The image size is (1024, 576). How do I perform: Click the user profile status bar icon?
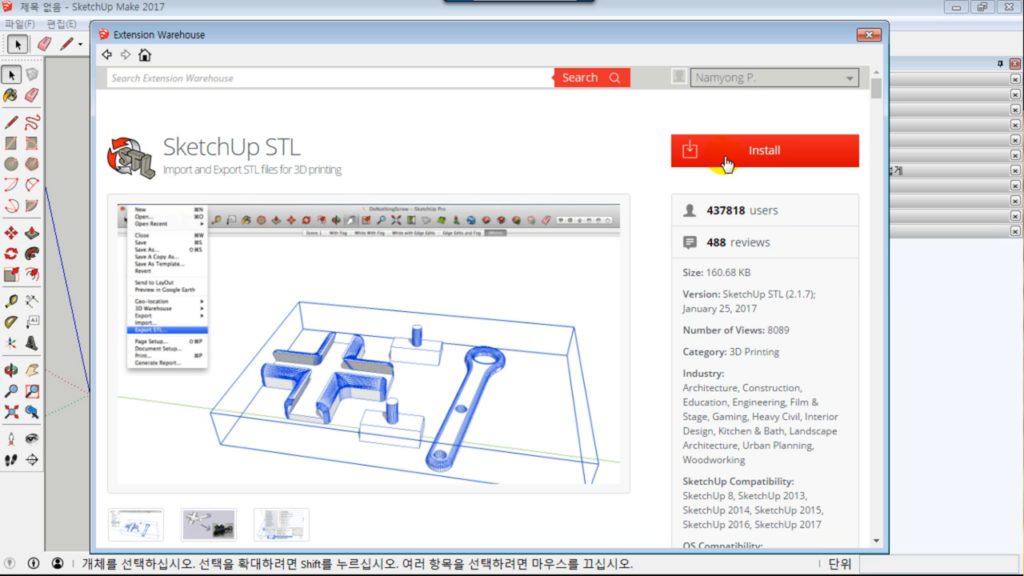pos(57,564)
